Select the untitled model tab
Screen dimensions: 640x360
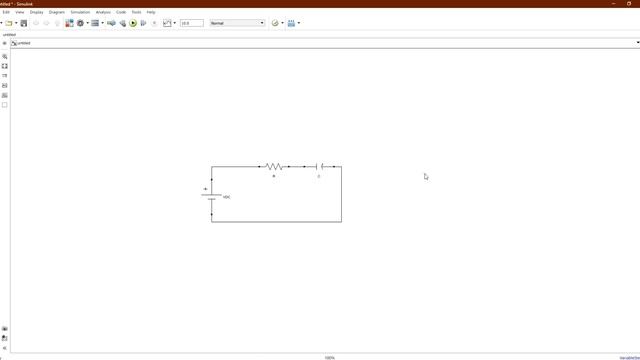click(x=9, y=35)
